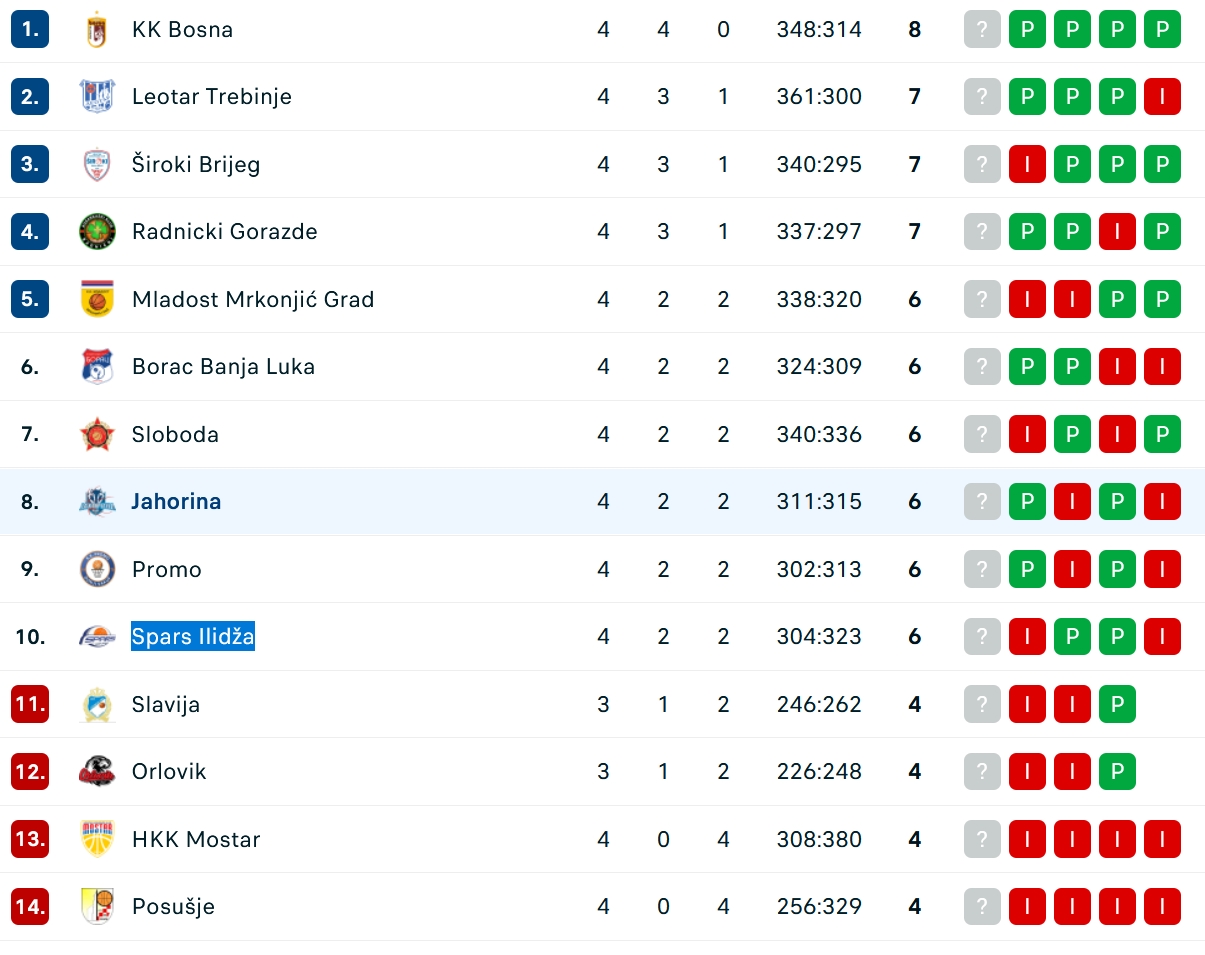Open the Spars Ilidža team link

coord(193,636)
